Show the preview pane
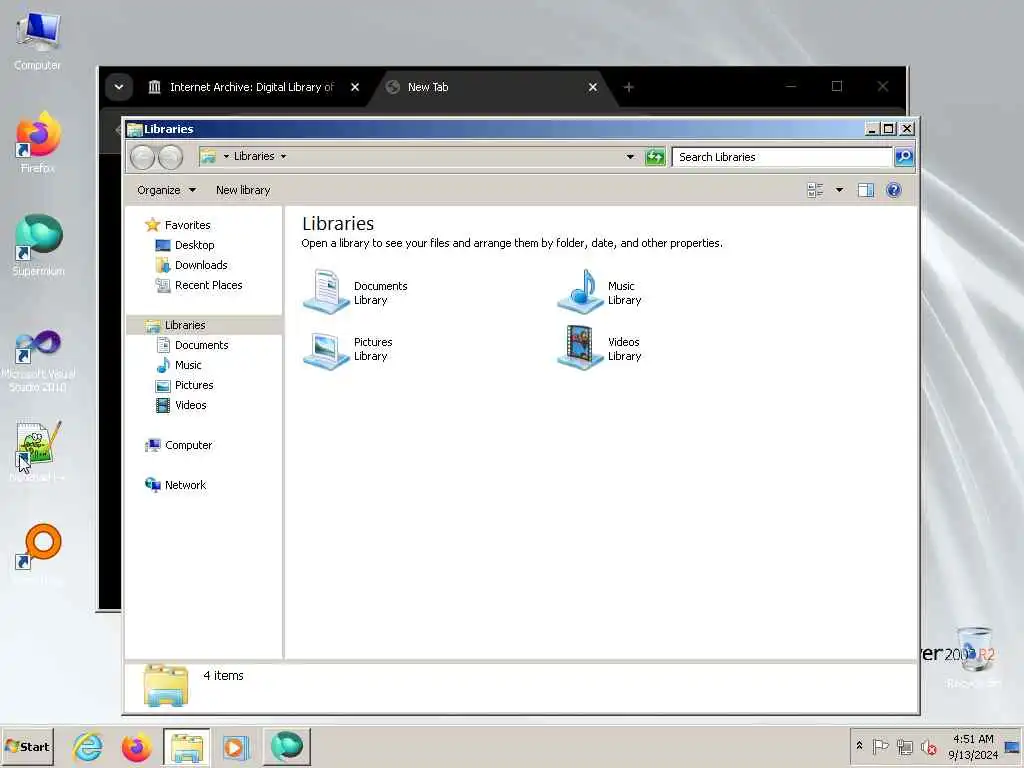1024x768 pixels. point(866,190)
